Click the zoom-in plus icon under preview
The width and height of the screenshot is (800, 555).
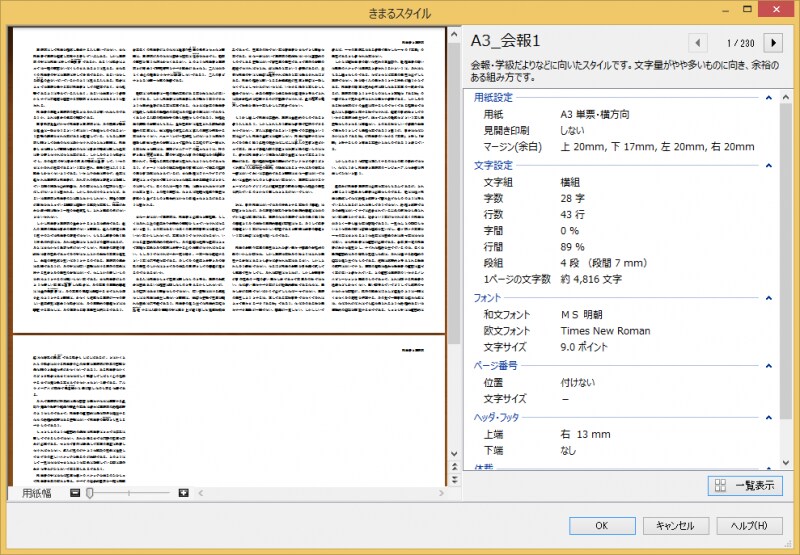point(183,493)
